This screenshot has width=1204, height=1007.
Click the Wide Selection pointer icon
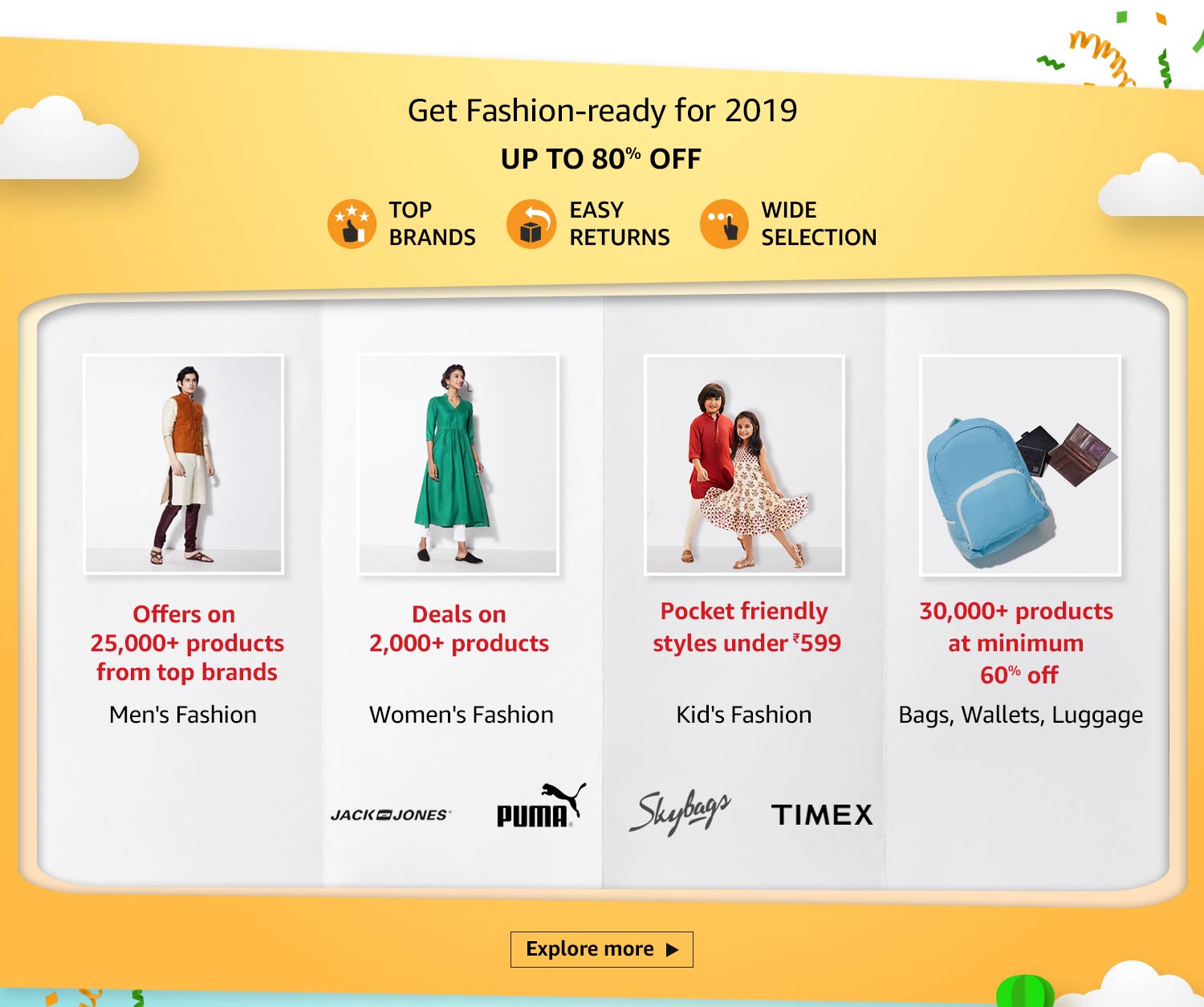point(724,223)
